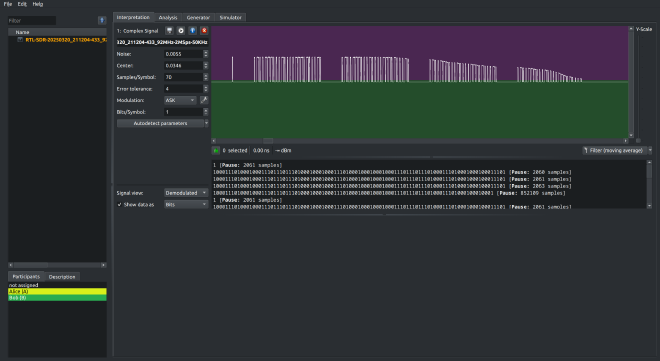Open the Filter (moving average) dropdown arrow
The width and height of the screenshot is (660, 361).
tap(650, 150)
